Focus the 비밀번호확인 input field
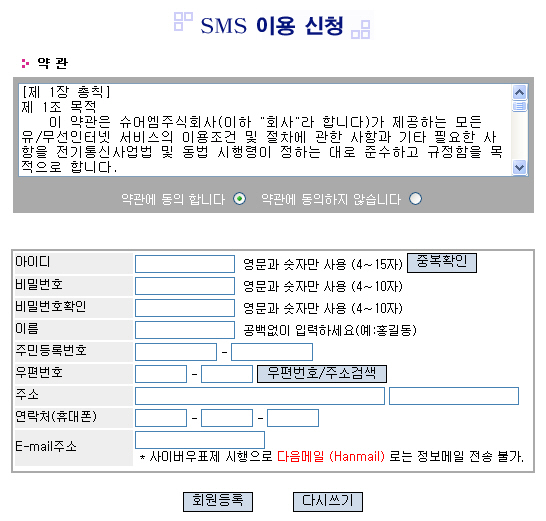The width and height of the screenshot is (546, 521). (x=185, y=308)
